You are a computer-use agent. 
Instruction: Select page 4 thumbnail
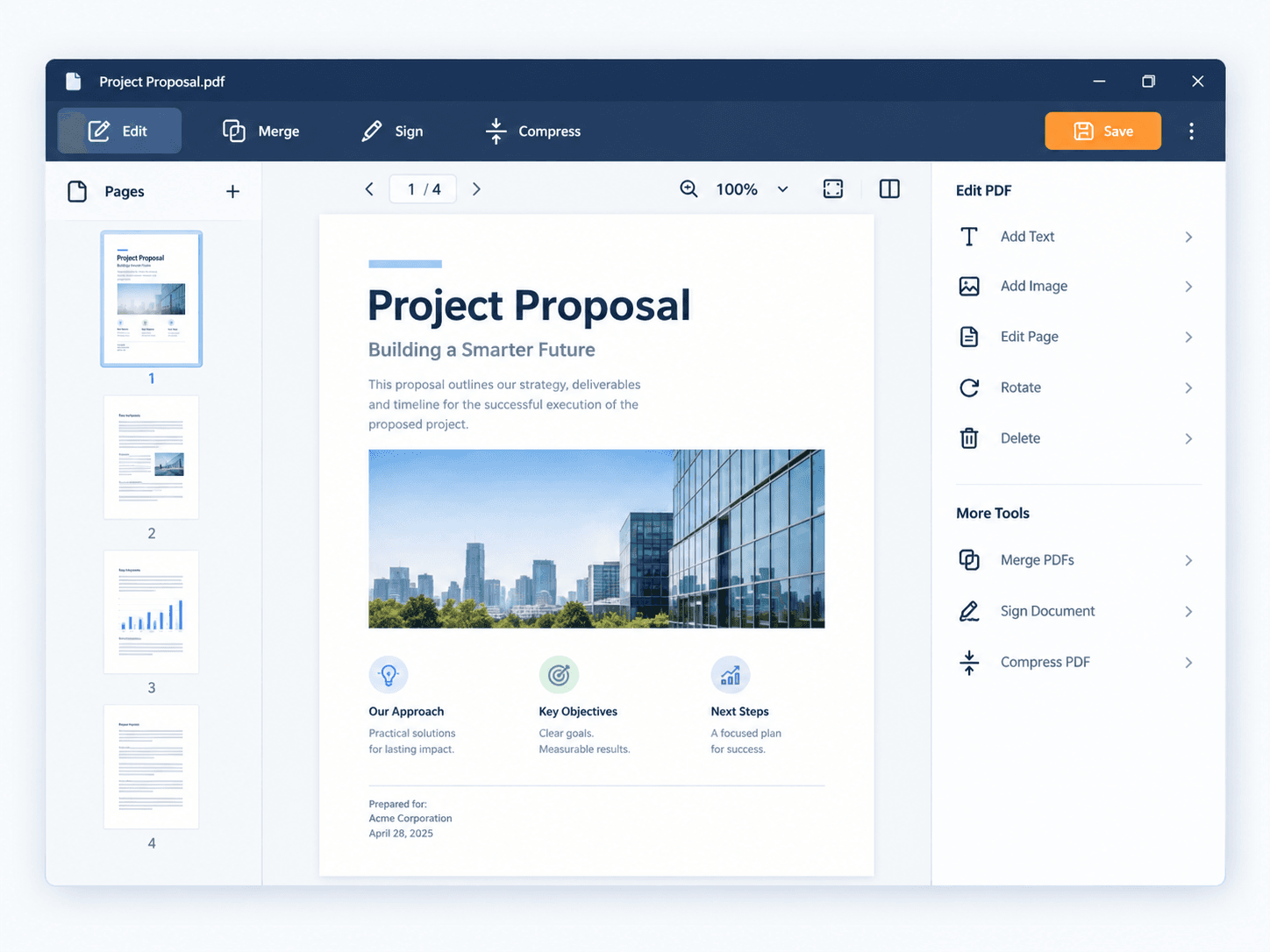pos(152,767)
